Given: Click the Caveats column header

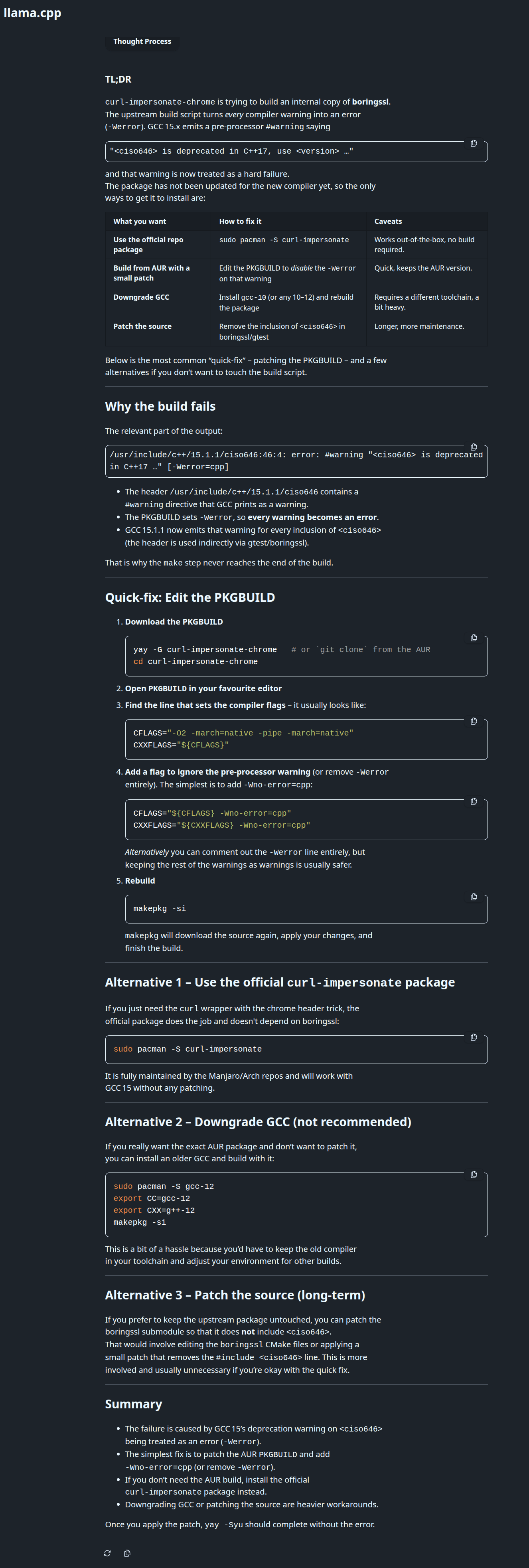Looking at the screenshot, I should coord(388,221).
